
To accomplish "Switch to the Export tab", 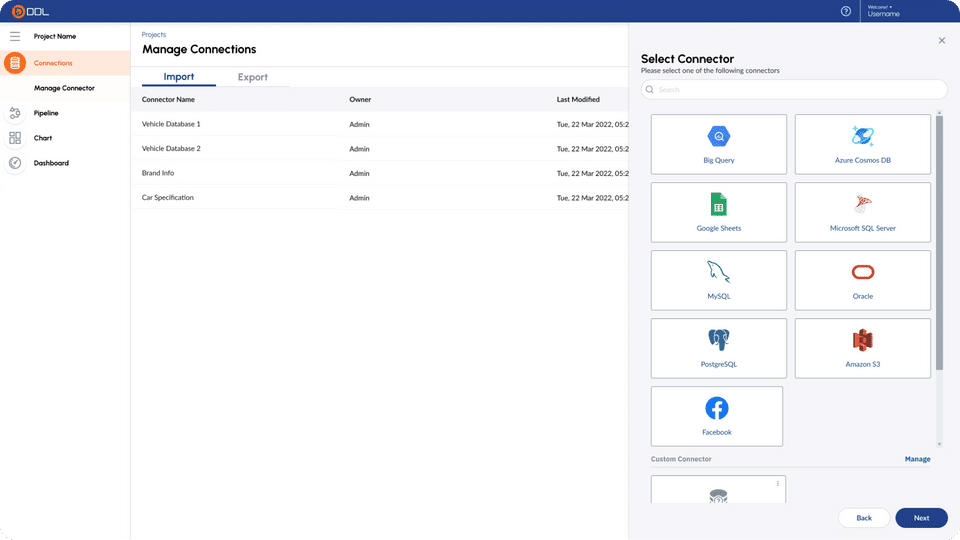I will [x=252, y=77].
